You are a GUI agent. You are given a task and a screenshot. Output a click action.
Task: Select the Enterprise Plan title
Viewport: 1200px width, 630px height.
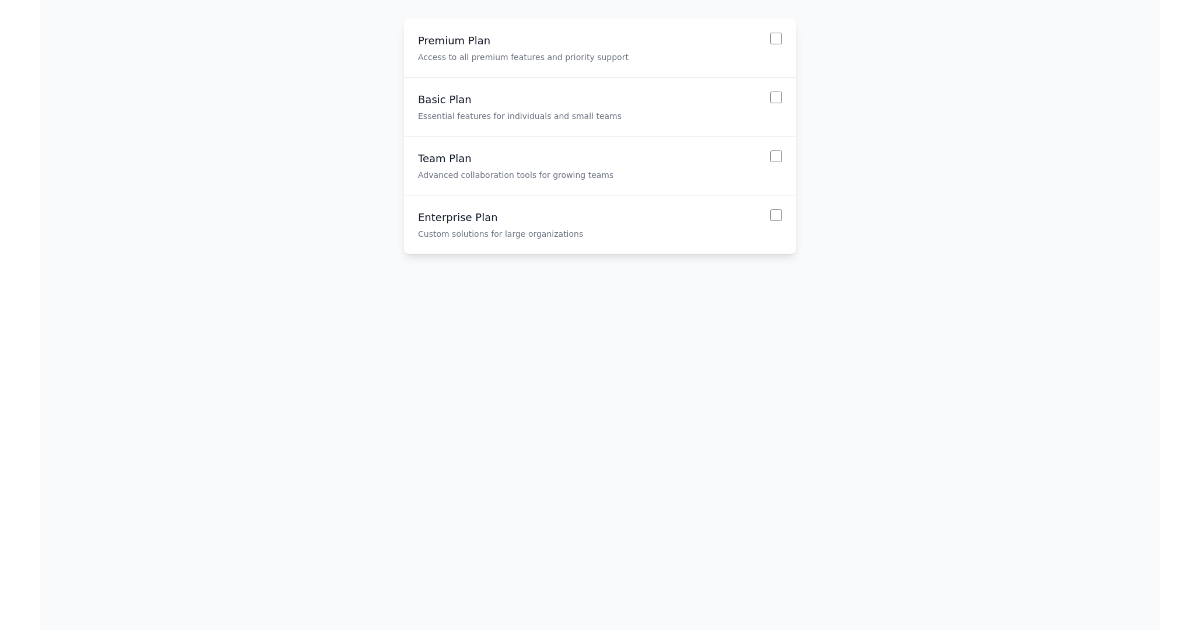[x=457, y=217]
